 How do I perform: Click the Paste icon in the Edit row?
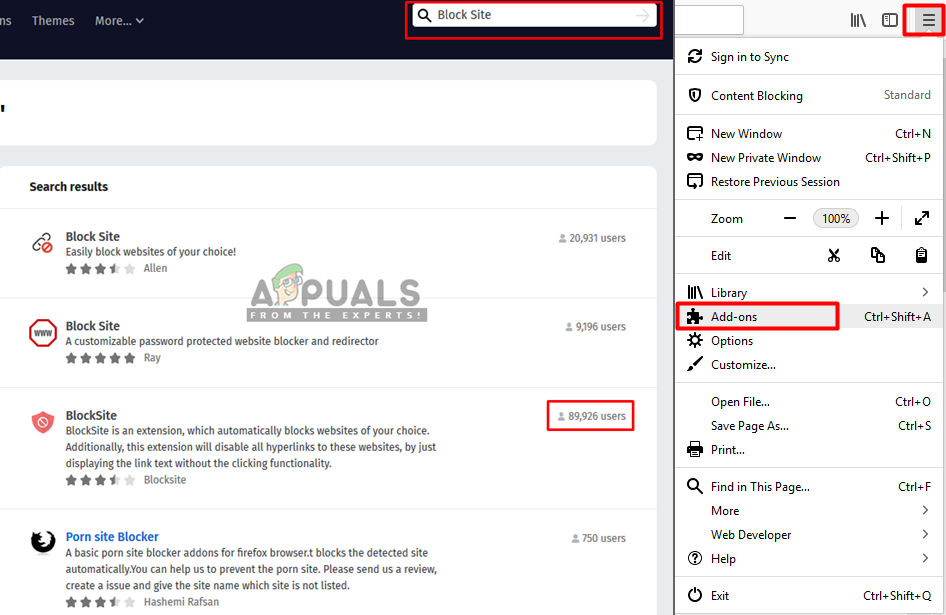pyautogui.click(x=921, y=255)
